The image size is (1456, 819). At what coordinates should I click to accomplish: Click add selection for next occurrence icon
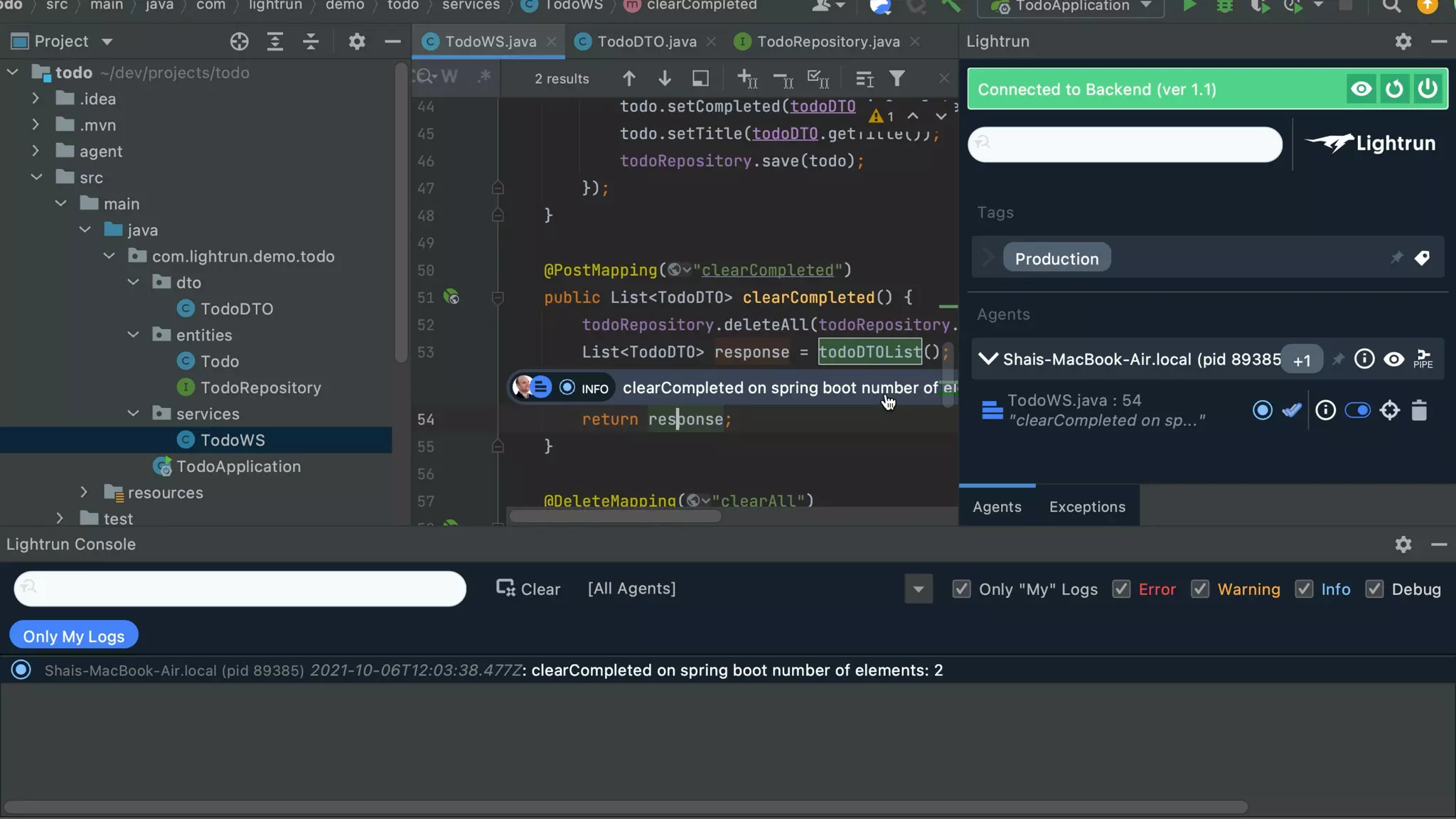pos(746,78)
